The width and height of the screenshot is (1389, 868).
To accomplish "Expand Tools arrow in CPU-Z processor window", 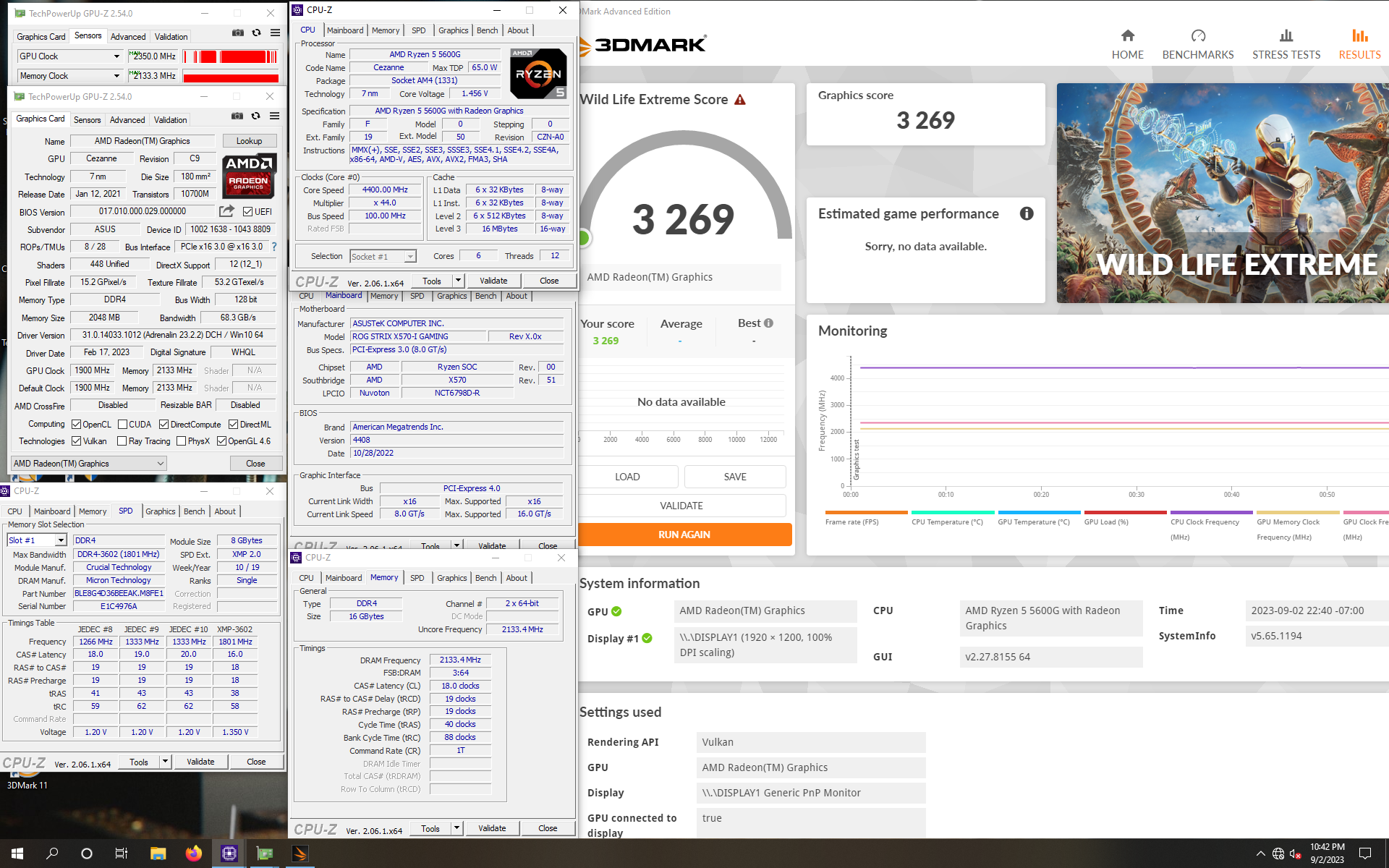I will coord(457,281).
